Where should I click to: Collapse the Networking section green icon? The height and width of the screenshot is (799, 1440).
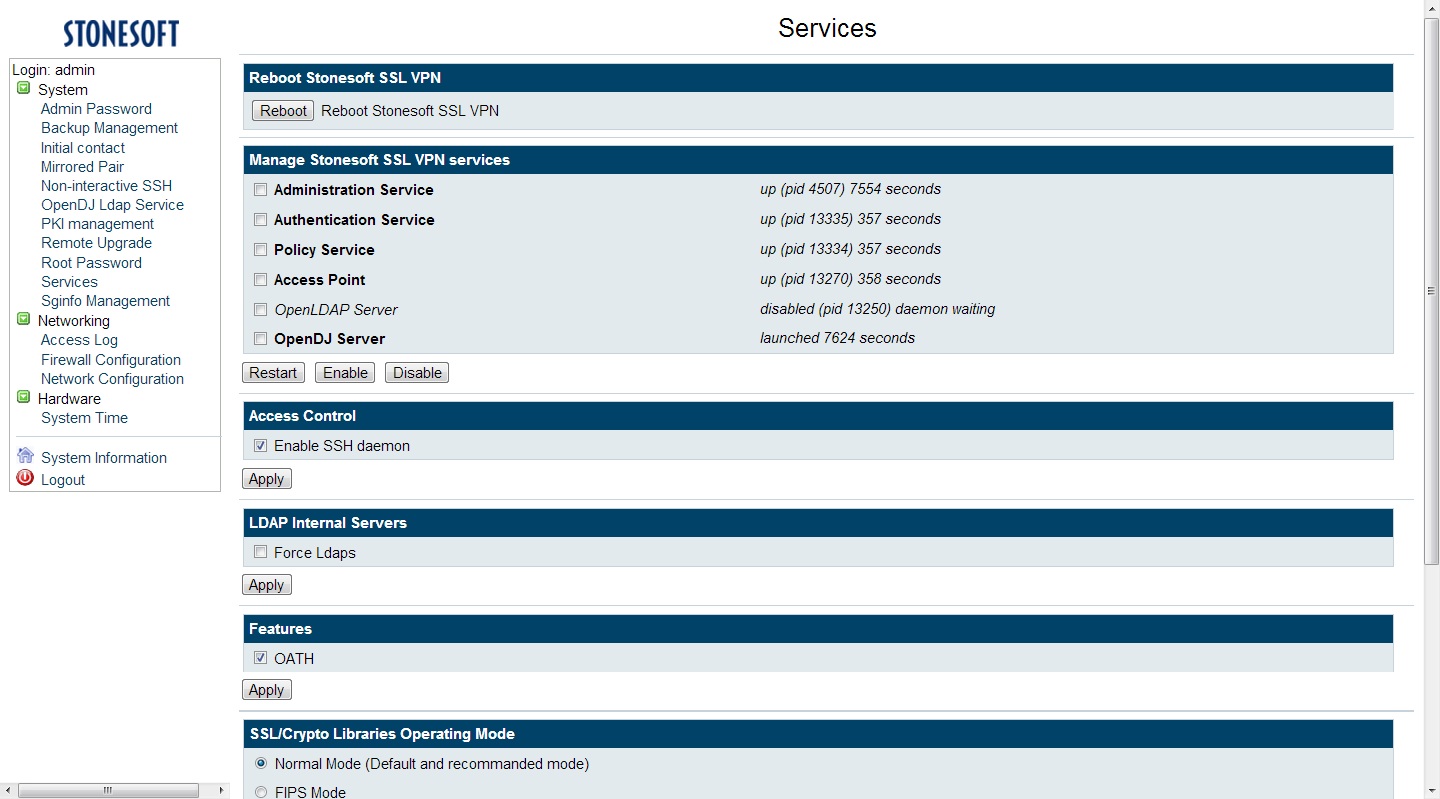[24, 319]
